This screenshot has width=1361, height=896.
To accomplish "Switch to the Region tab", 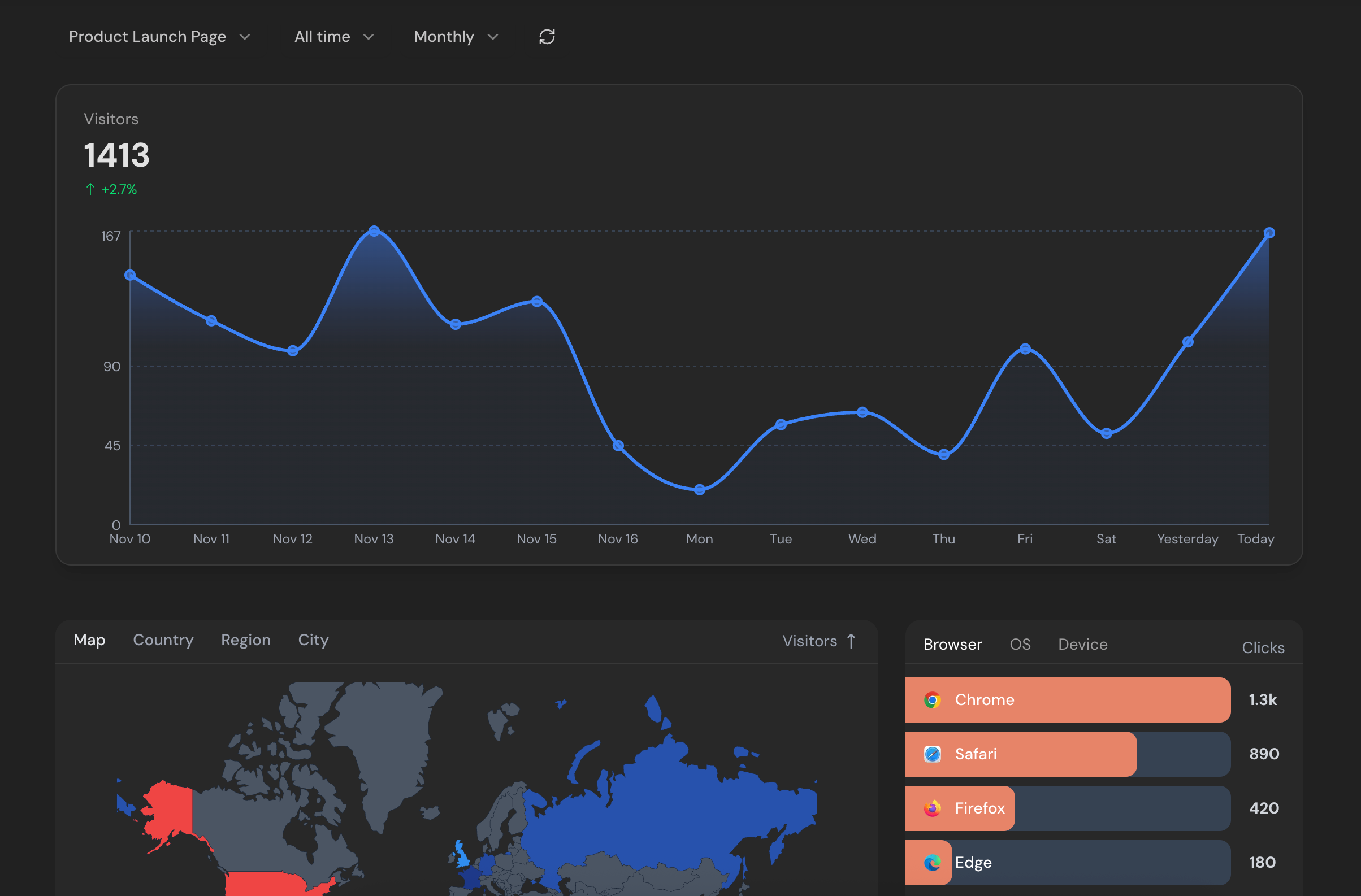I will coord(245,640).
